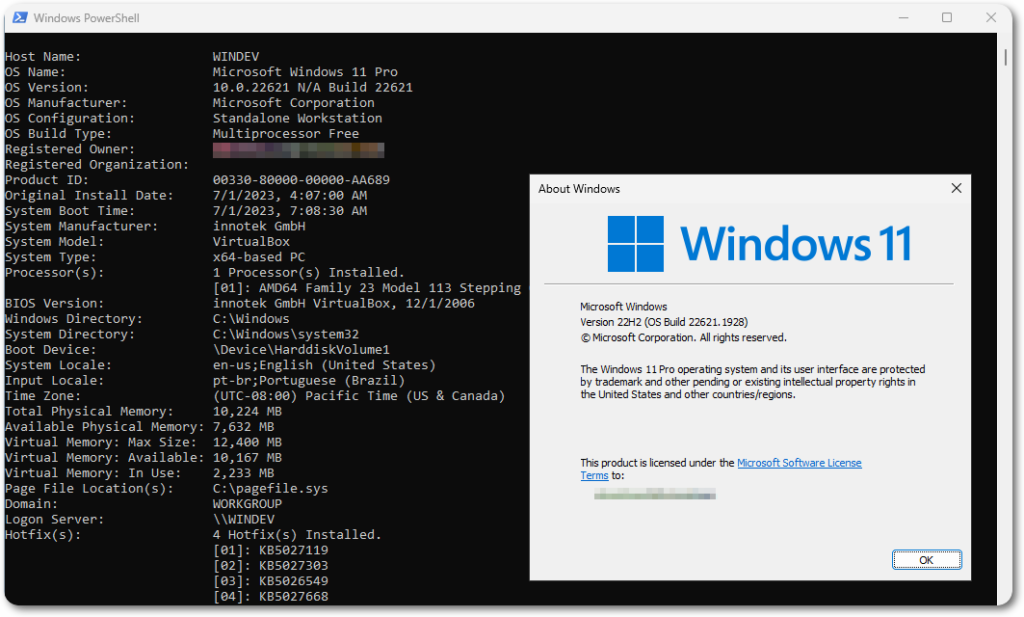This screenshot has width=1024, height=617.
Task: Click the C:\pagefile.sys path text
Action: [x=270, y=488]
